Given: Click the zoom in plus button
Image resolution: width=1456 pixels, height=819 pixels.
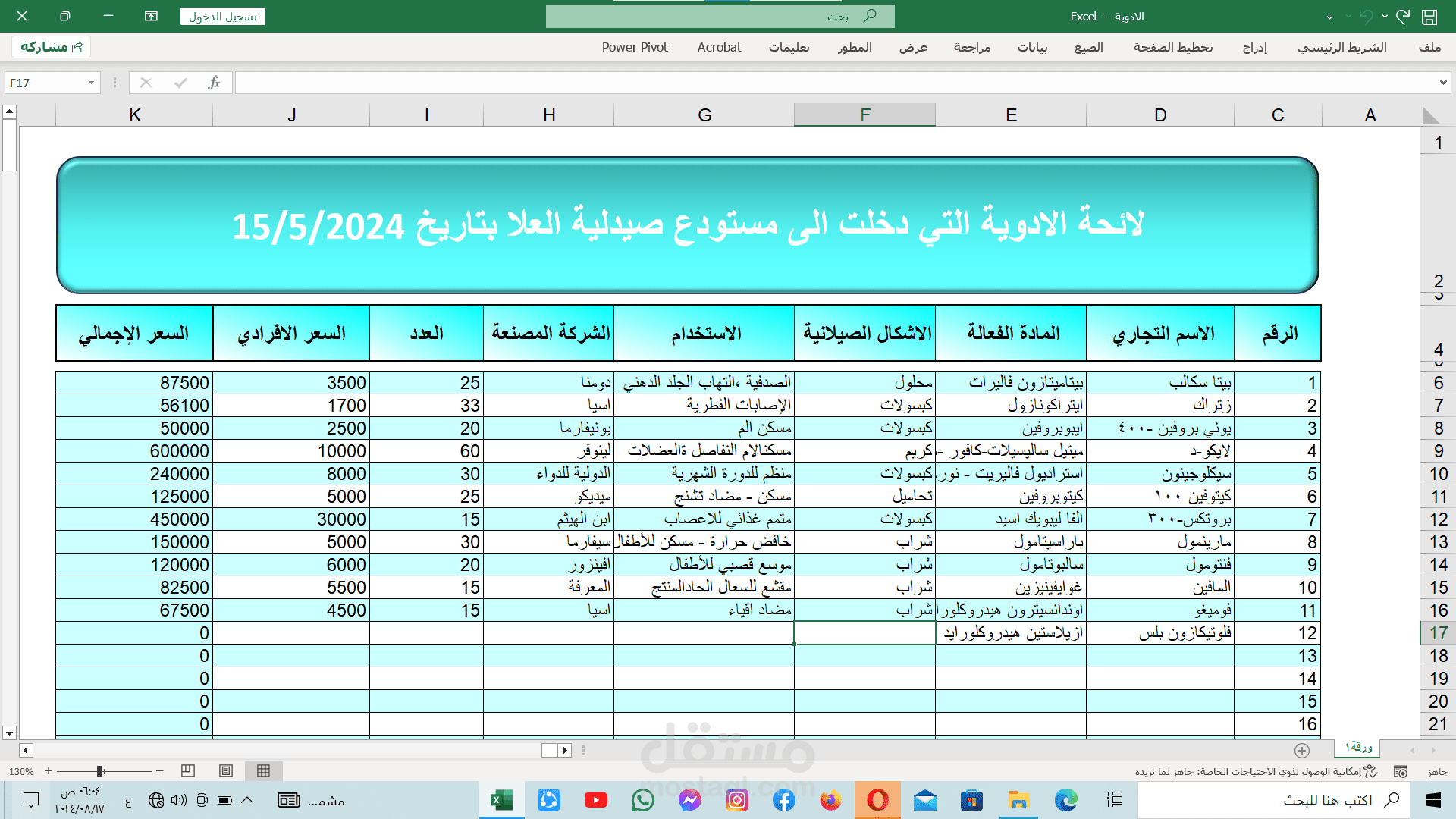Looking at the screenshot, I should 48,771.
